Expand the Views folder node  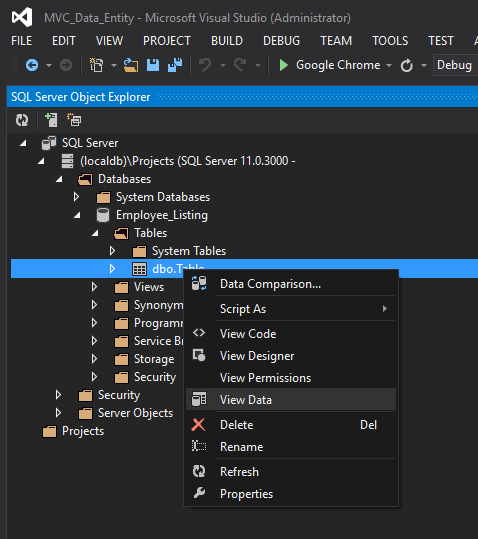pos(94,287)
